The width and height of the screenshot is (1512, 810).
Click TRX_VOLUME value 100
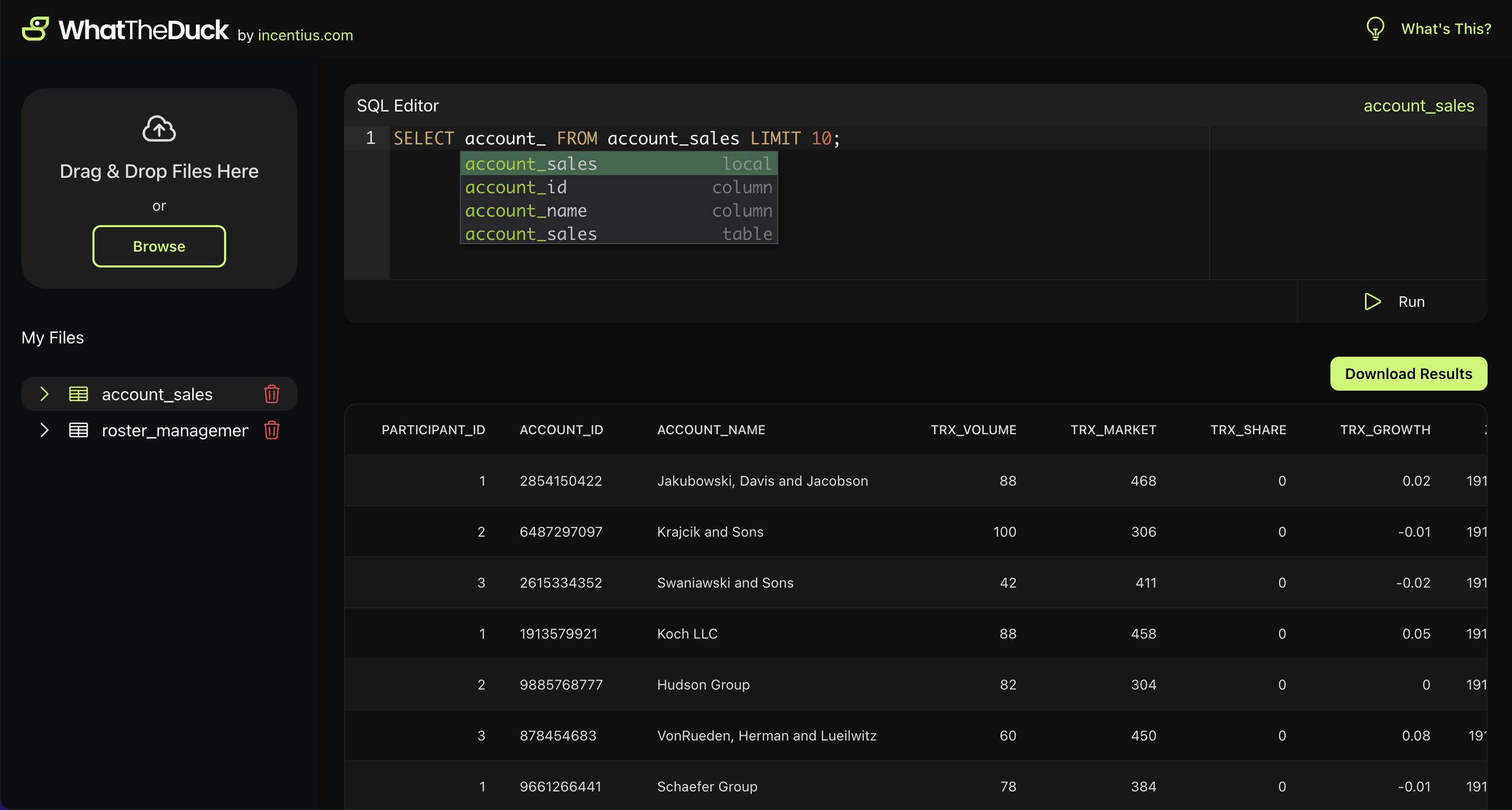click(1004, 532)
